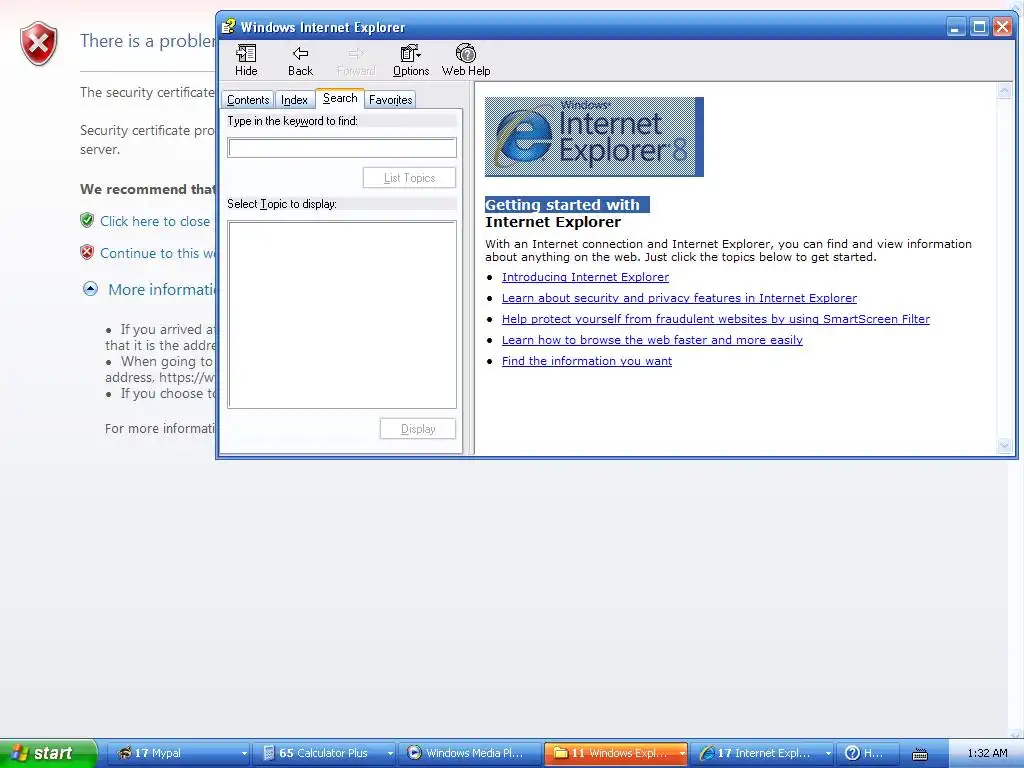Click the help window title bar icon
This screenshot has height=768, width=1024.
pyautogui.click(x=228, y=27)
